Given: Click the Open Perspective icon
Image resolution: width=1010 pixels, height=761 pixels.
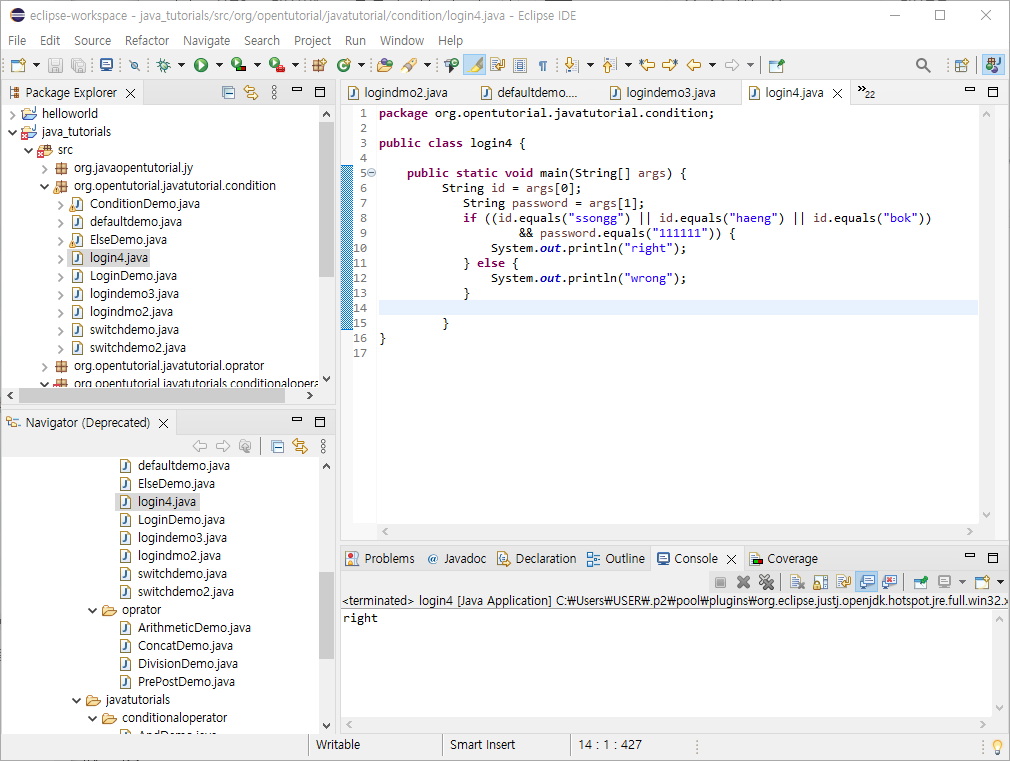Looking at the screenshot, I should pyautogui.click(x=962, y=65).
